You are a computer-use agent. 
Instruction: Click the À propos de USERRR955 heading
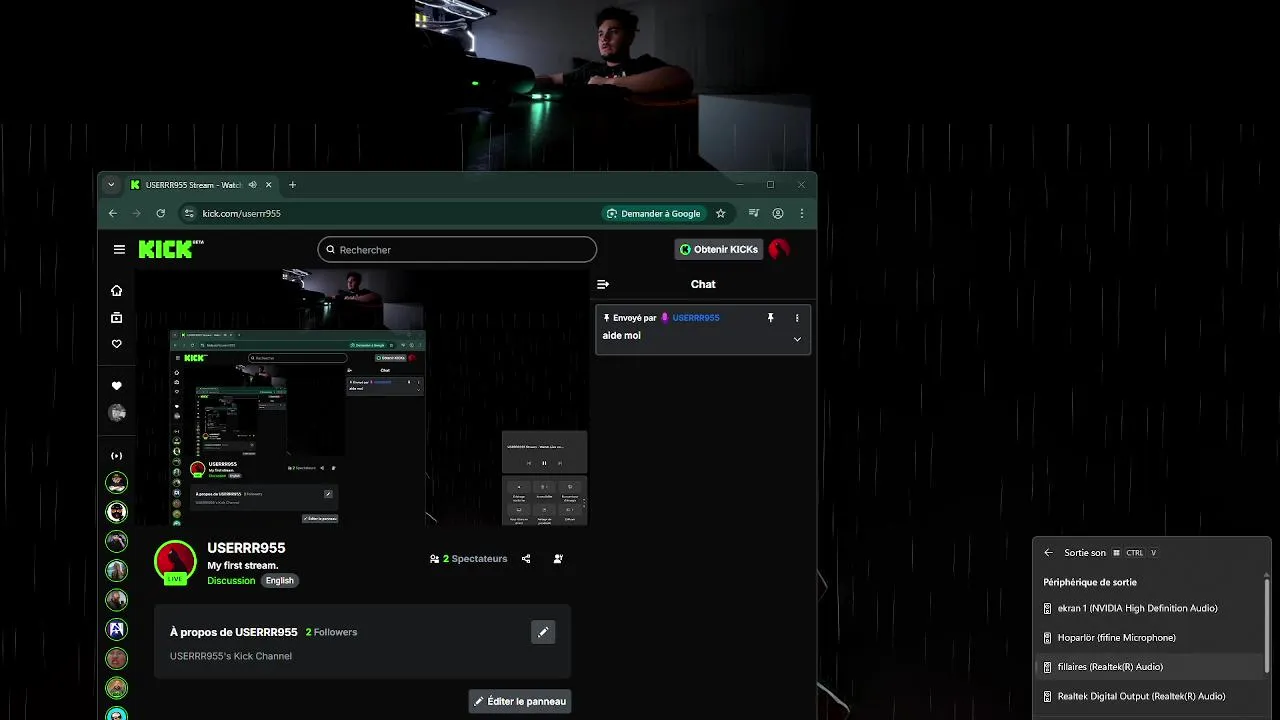click(x=234, y=632)
